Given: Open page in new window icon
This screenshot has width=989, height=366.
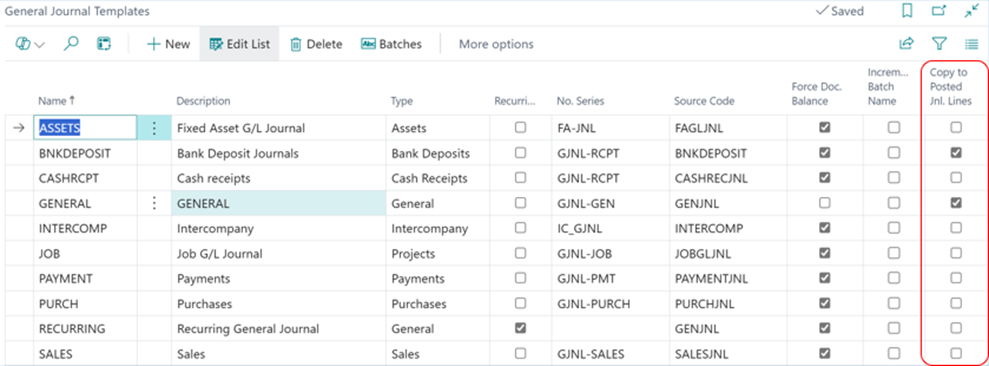Looking at the screenshot, I should pyautogui.click(x=939, y=11).
